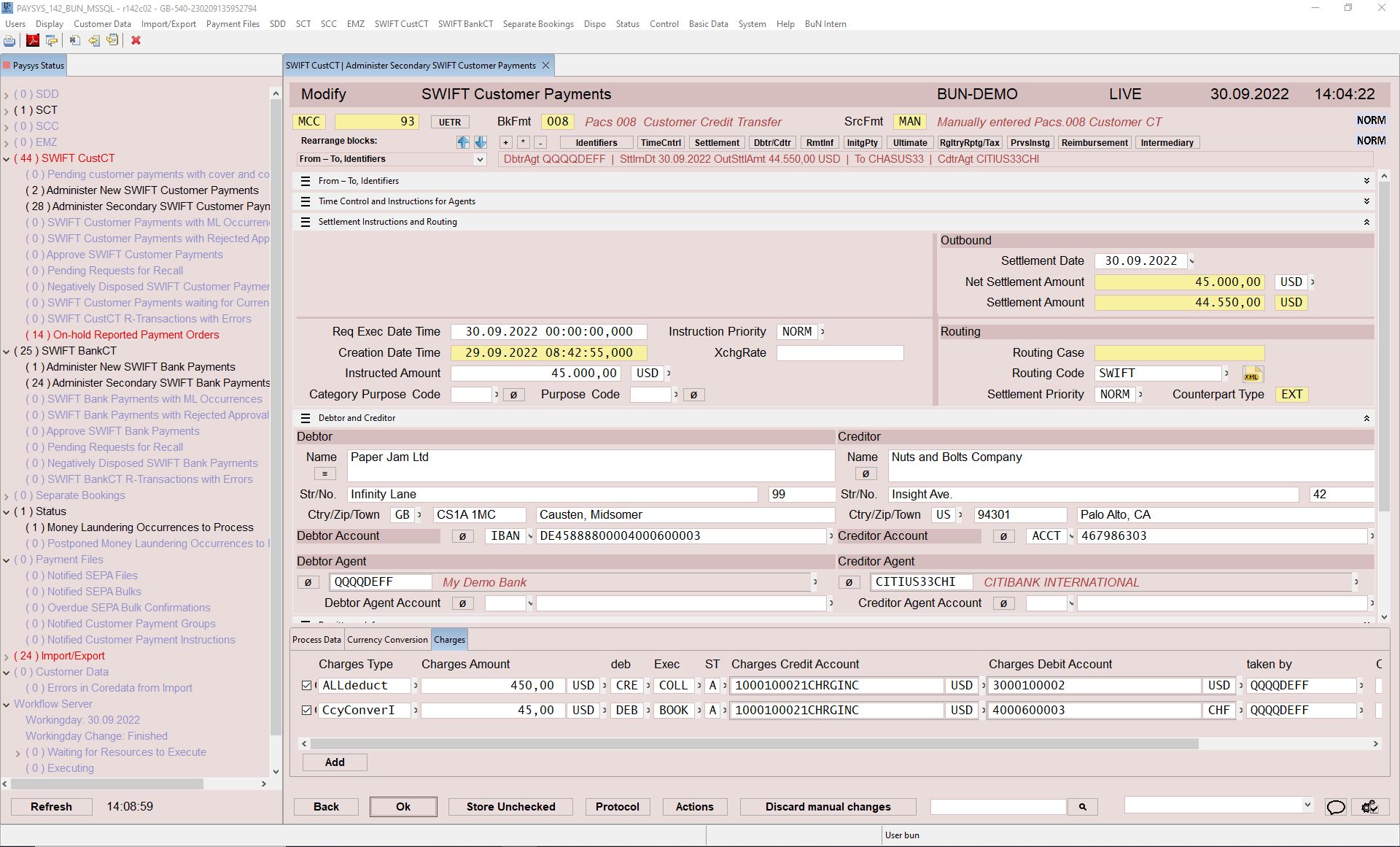Select Money Laundering Occurrences to Process item

coord(140,528)
